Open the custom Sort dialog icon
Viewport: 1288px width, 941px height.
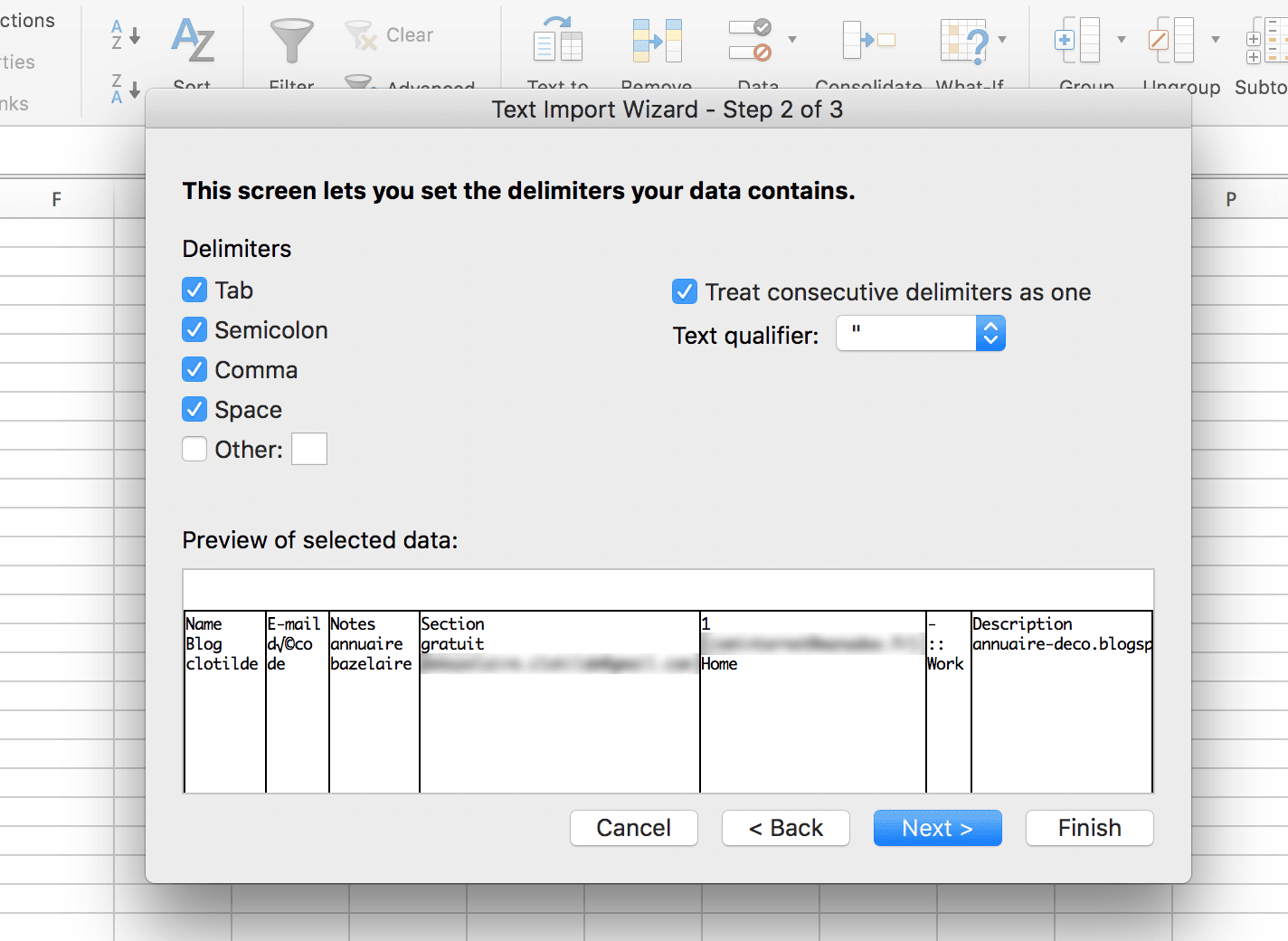tap(193, 41)
